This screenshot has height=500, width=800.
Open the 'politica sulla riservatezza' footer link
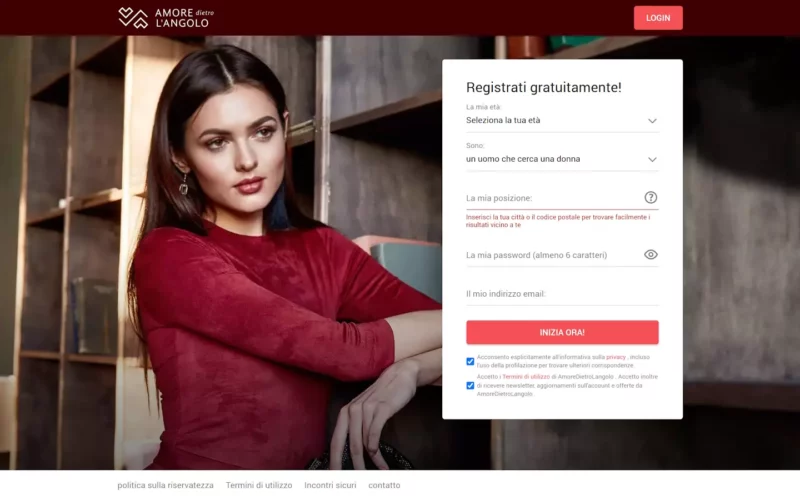coord(165,485)
